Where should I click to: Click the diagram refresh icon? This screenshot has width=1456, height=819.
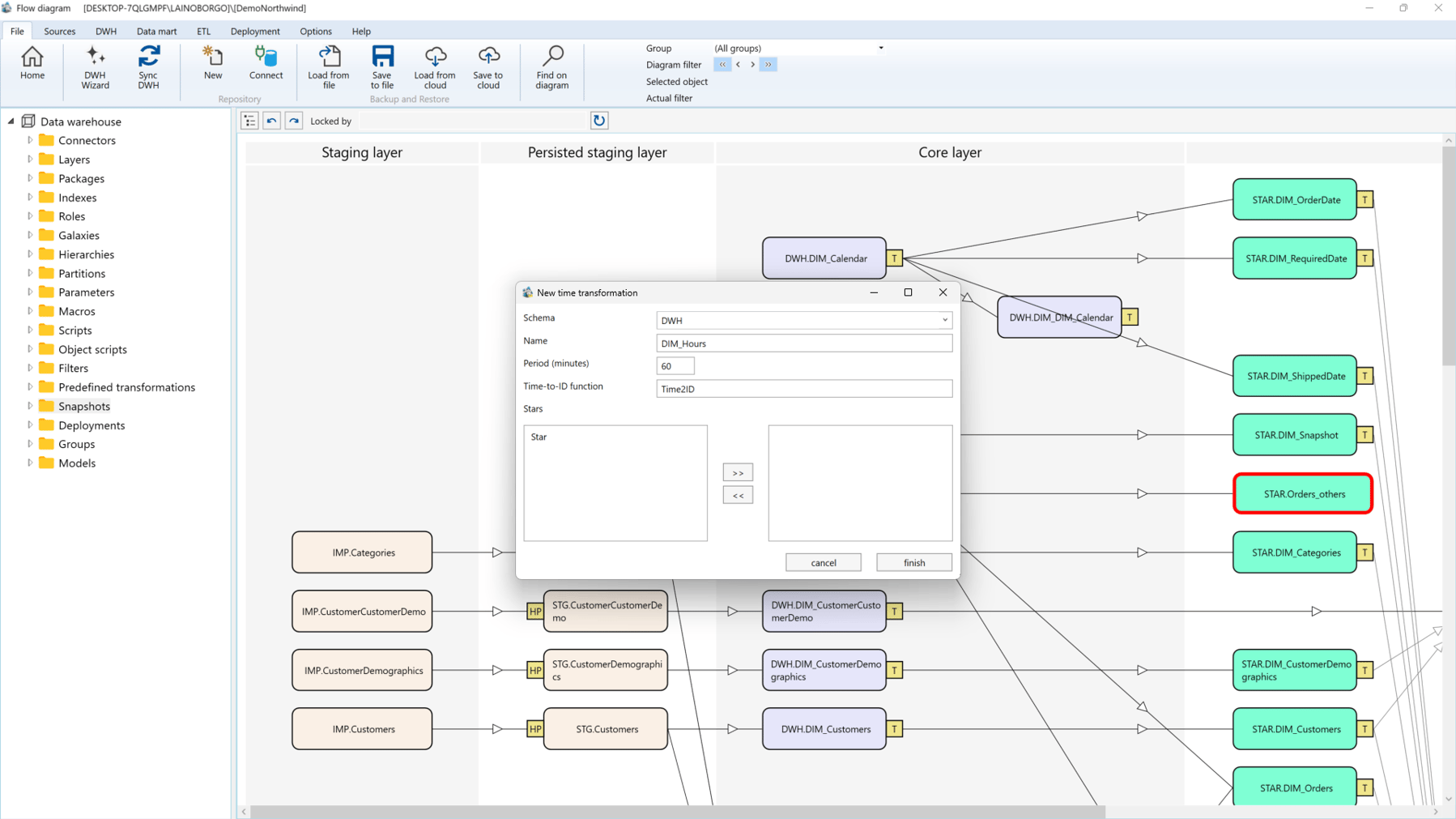599,121
